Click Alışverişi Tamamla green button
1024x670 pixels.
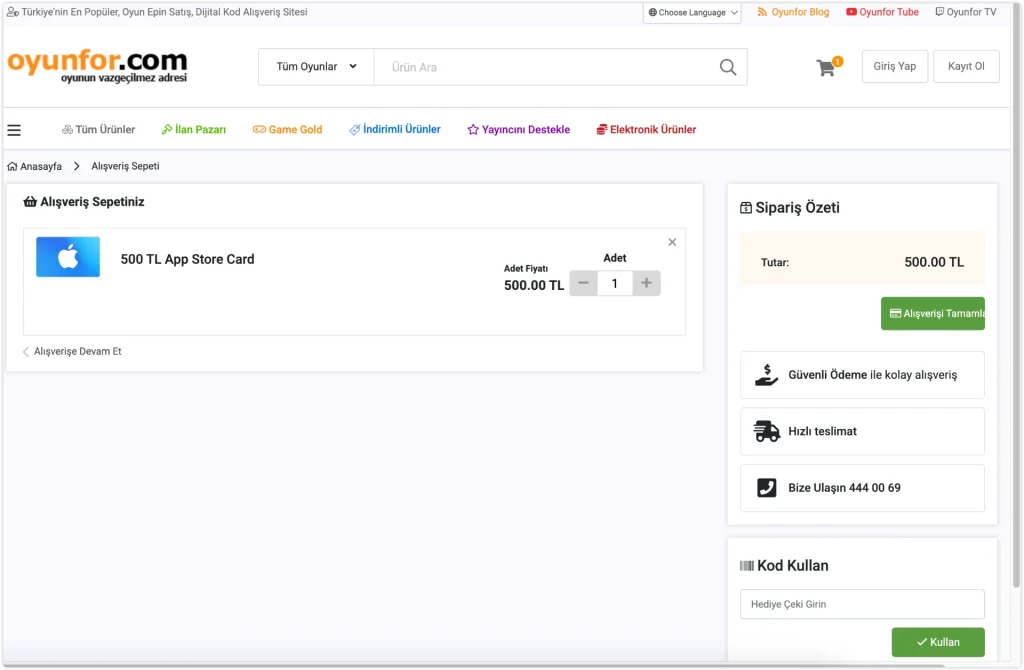[933, 313]
